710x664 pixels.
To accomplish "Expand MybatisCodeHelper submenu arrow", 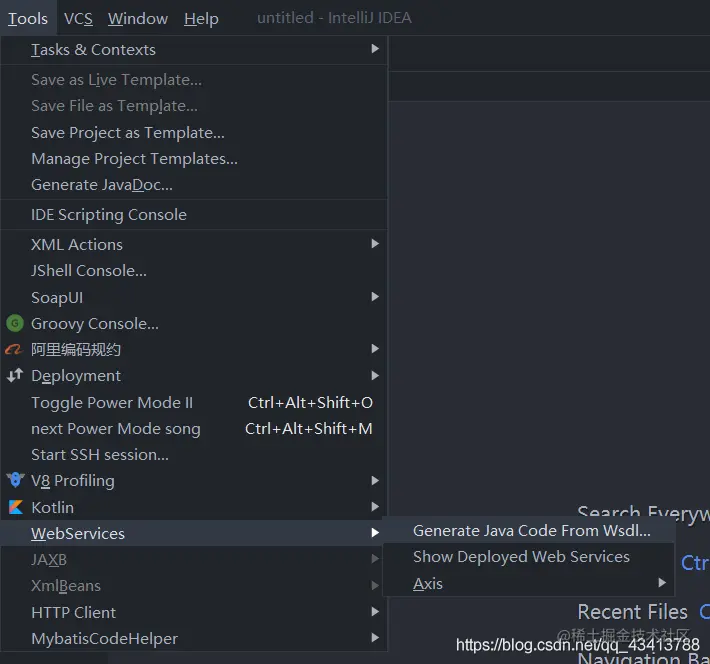I will click(x=375, y=638).
